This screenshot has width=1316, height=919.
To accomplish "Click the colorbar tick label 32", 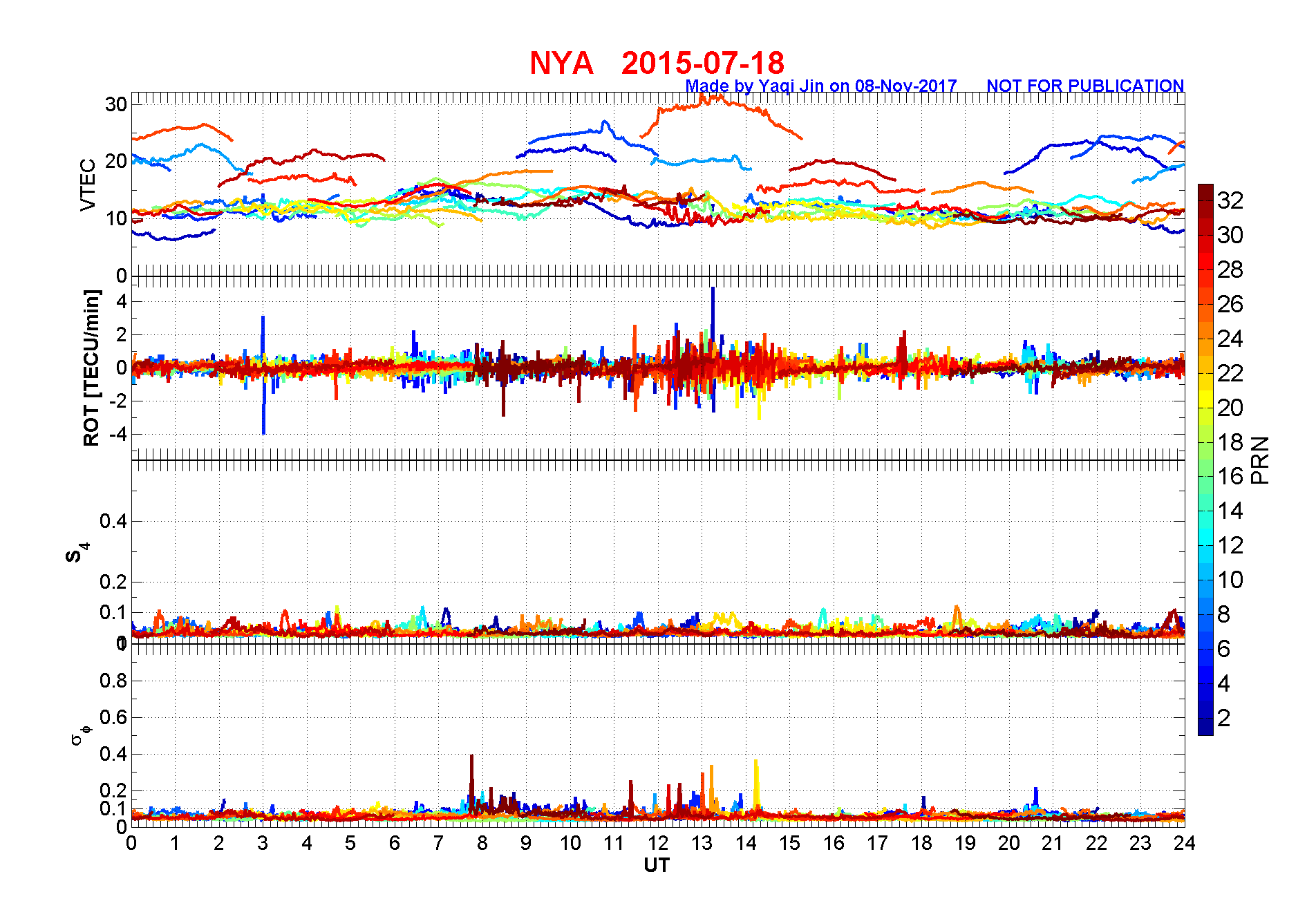I will pos(1230,200).
